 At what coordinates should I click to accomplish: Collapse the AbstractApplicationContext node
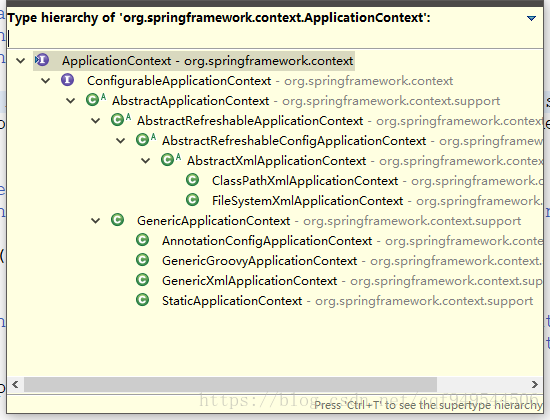point(71,101)
